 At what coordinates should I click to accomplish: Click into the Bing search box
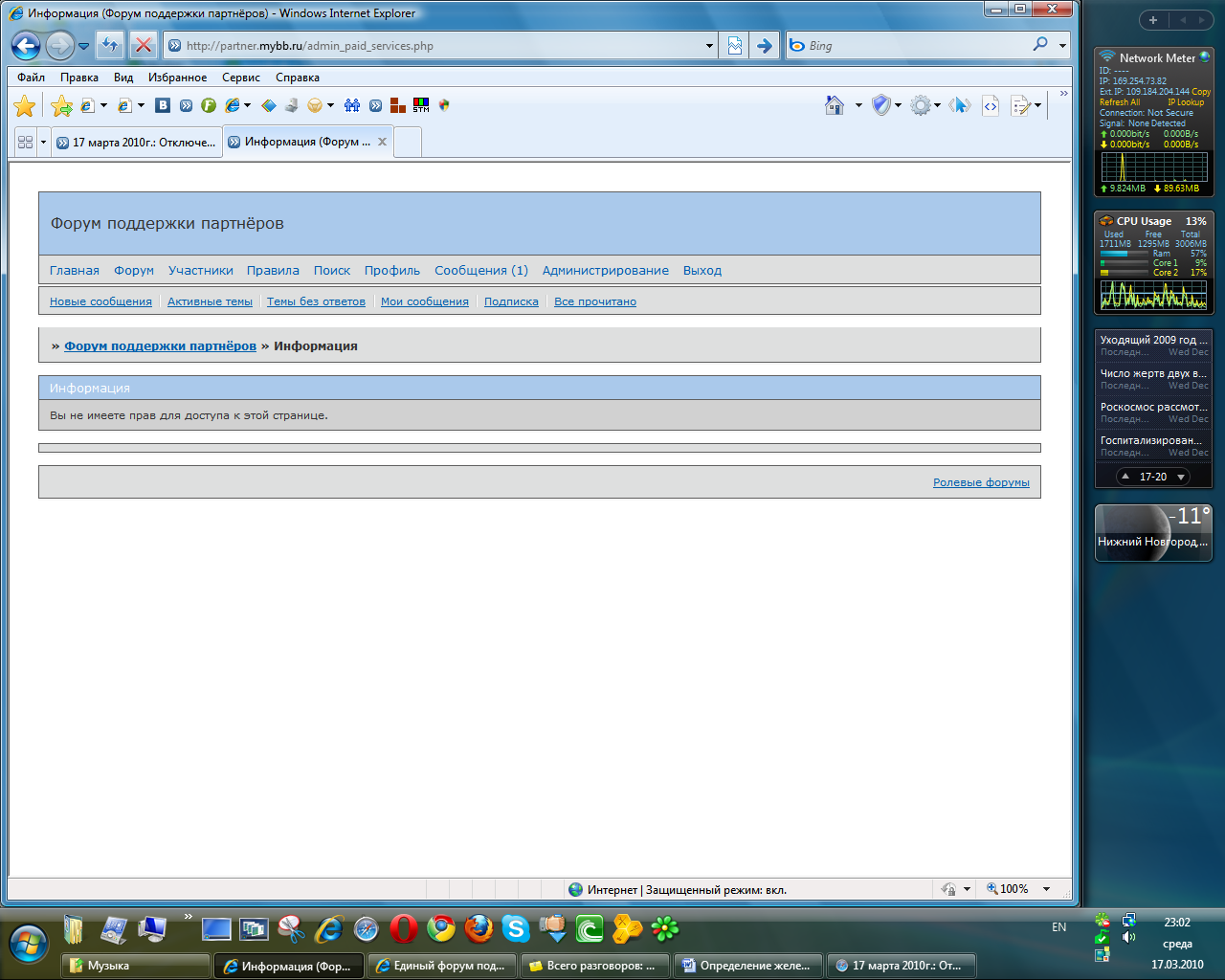pos(917,45)
